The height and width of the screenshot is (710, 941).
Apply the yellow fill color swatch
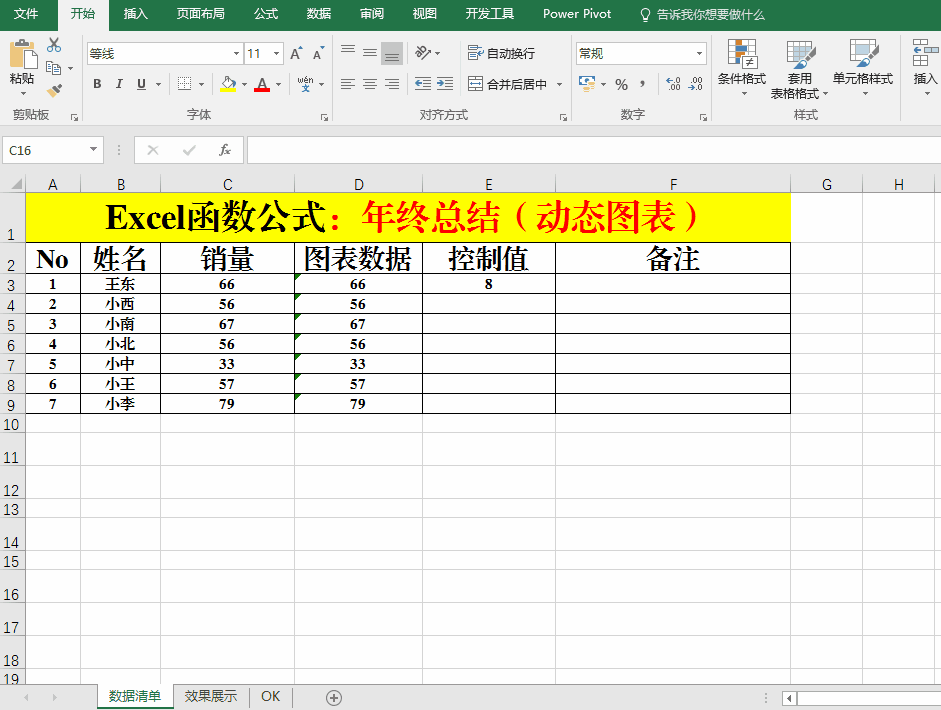[x=228, y=84]
